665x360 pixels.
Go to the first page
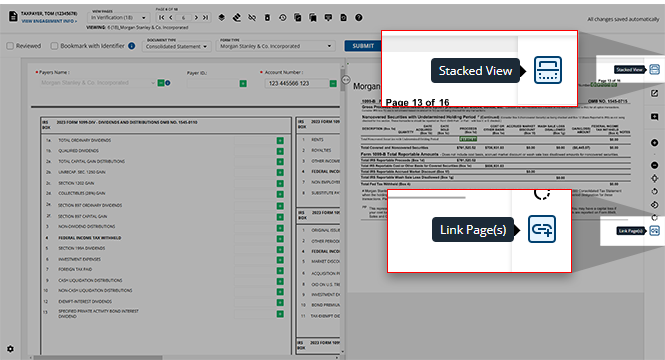click(x=161, y=17)
